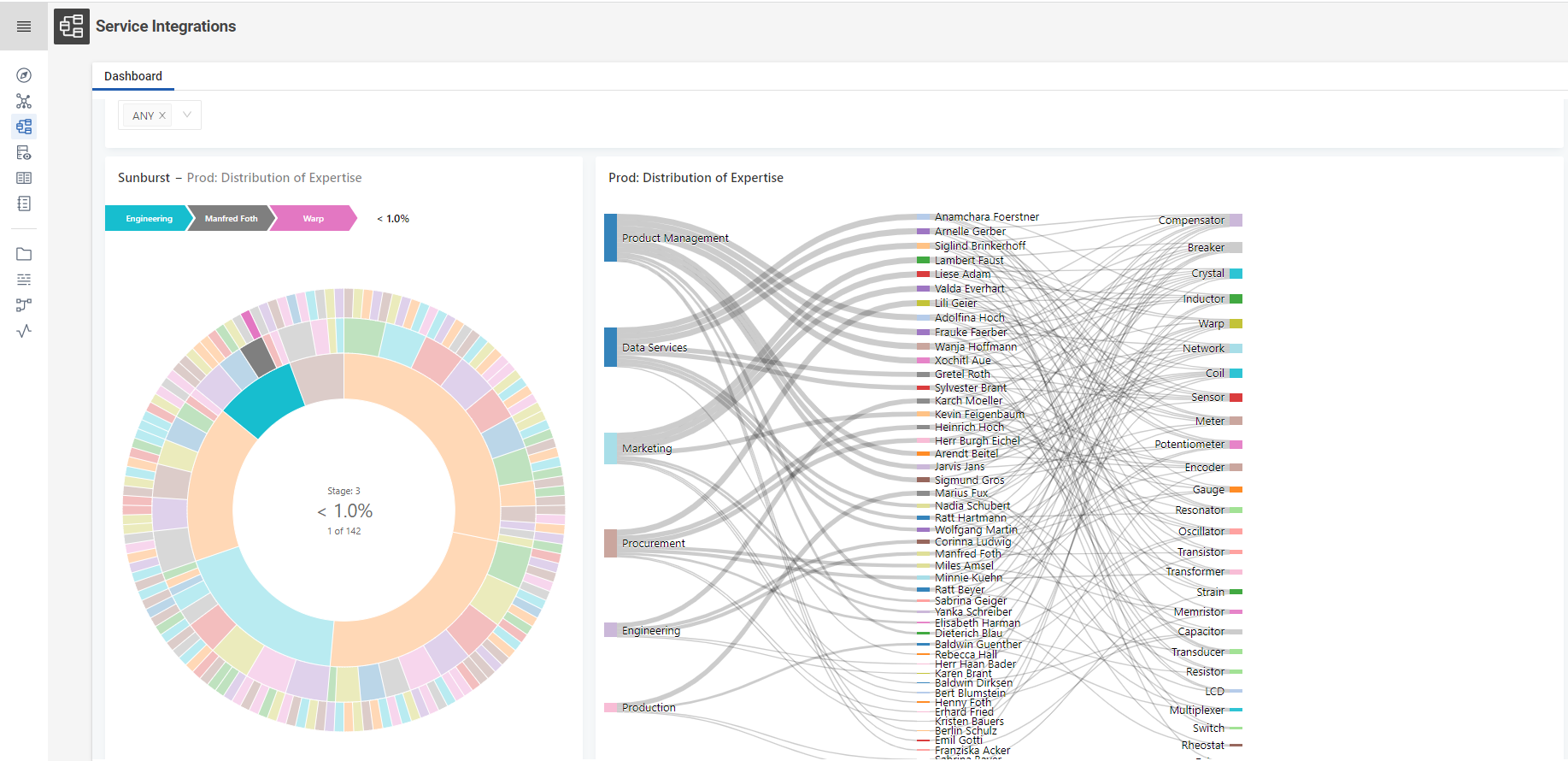Click the 'Breaker' expertise label
This screenshot has height=761, width=1568.
point(1206,247)
